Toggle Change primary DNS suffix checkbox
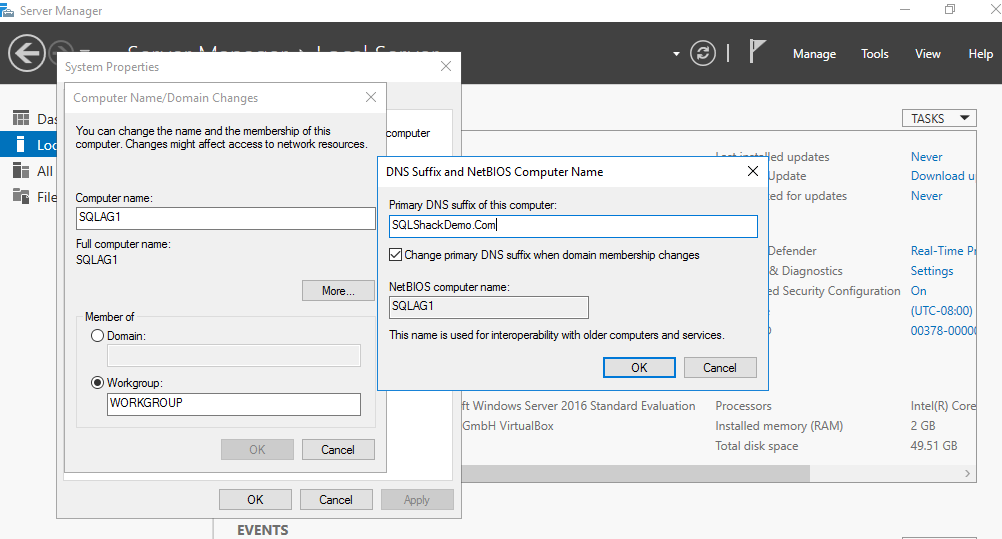Screen dimensions: 1002x539 pos(396,255)
